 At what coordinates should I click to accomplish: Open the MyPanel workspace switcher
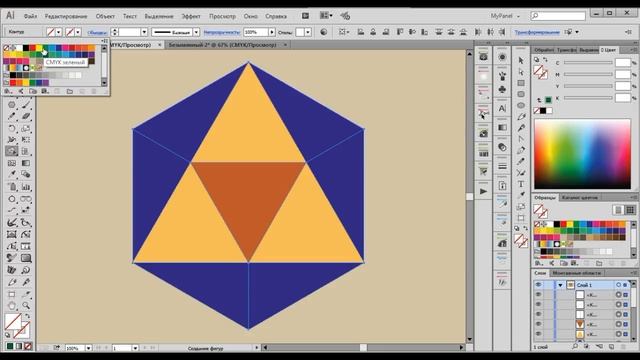pos(505,16)
